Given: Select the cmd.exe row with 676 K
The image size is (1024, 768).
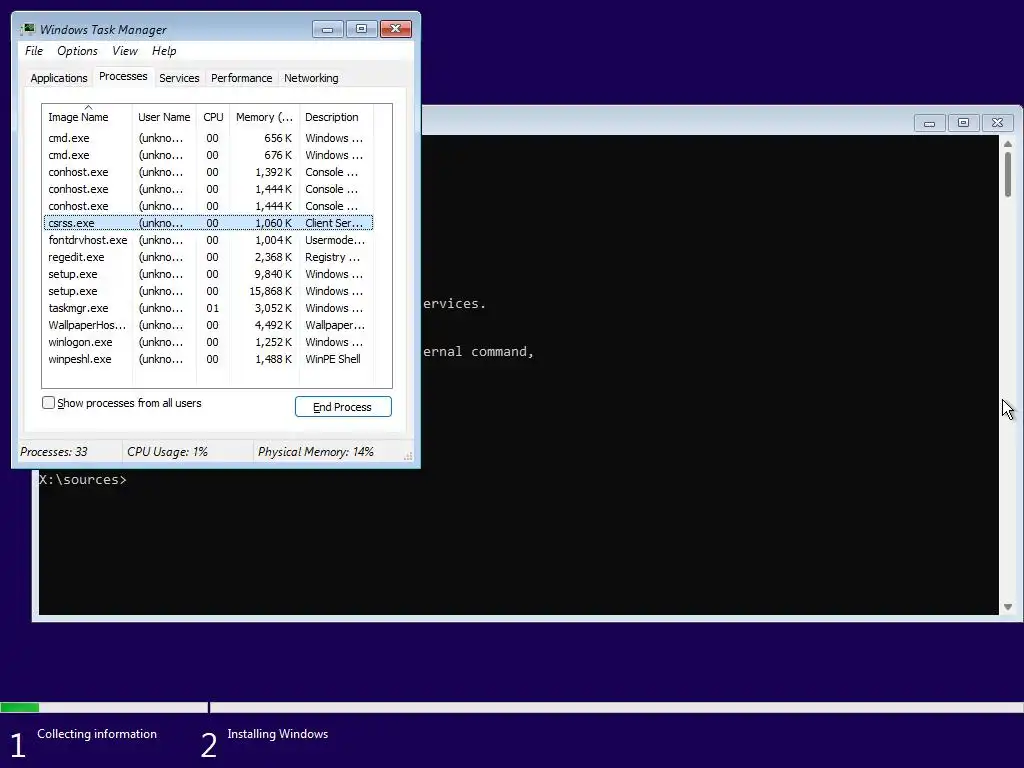Looking at the screenshot, I should coord(208,155).
